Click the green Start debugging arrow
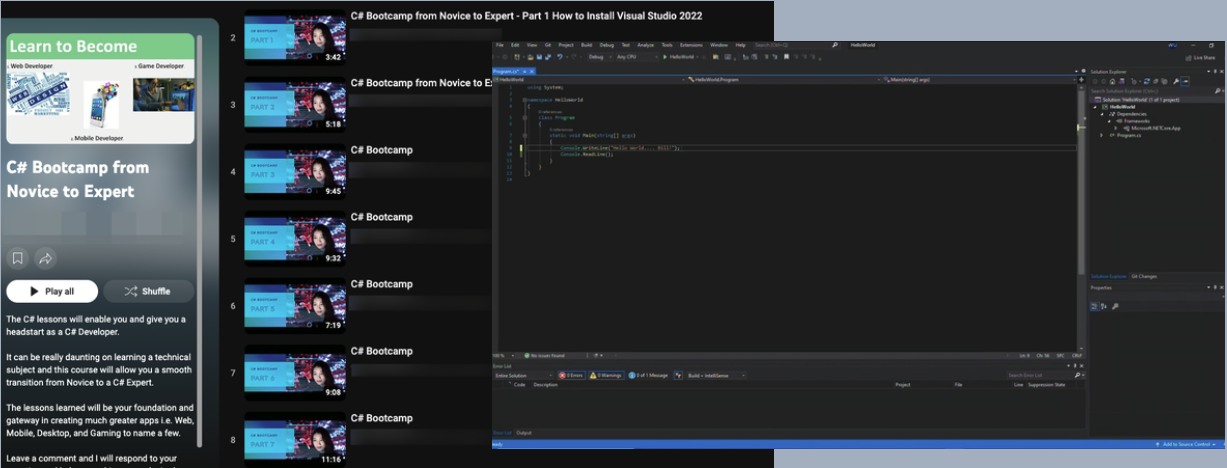The image size is (1227, 468). (x=664, y=57)
